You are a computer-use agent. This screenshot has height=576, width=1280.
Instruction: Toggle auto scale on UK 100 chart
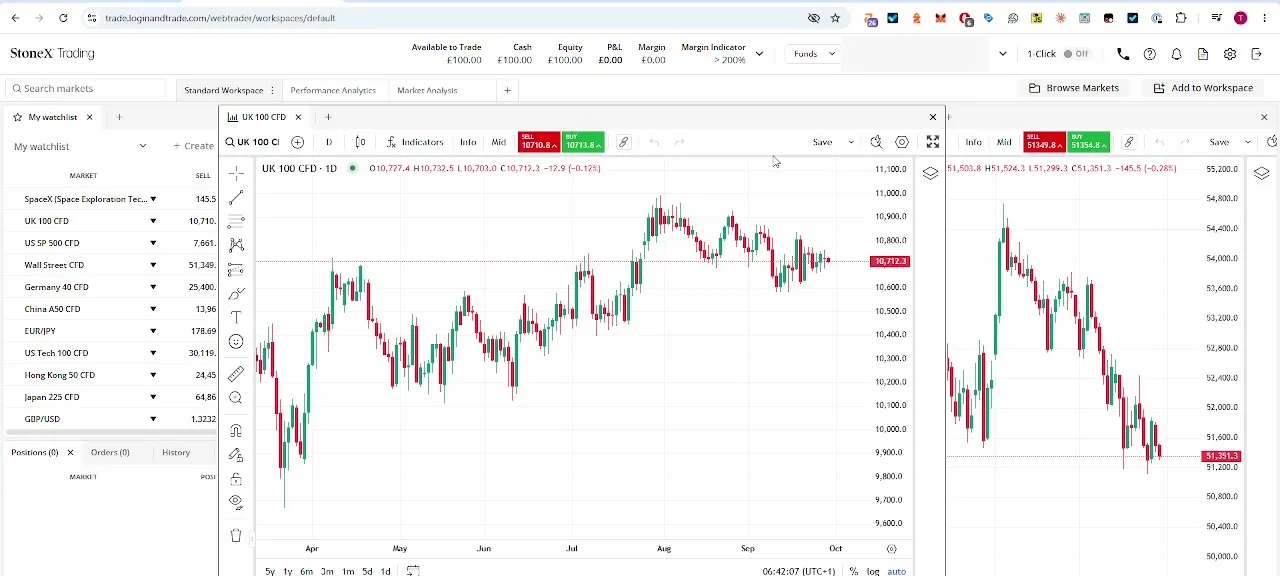tap(896, 571)
